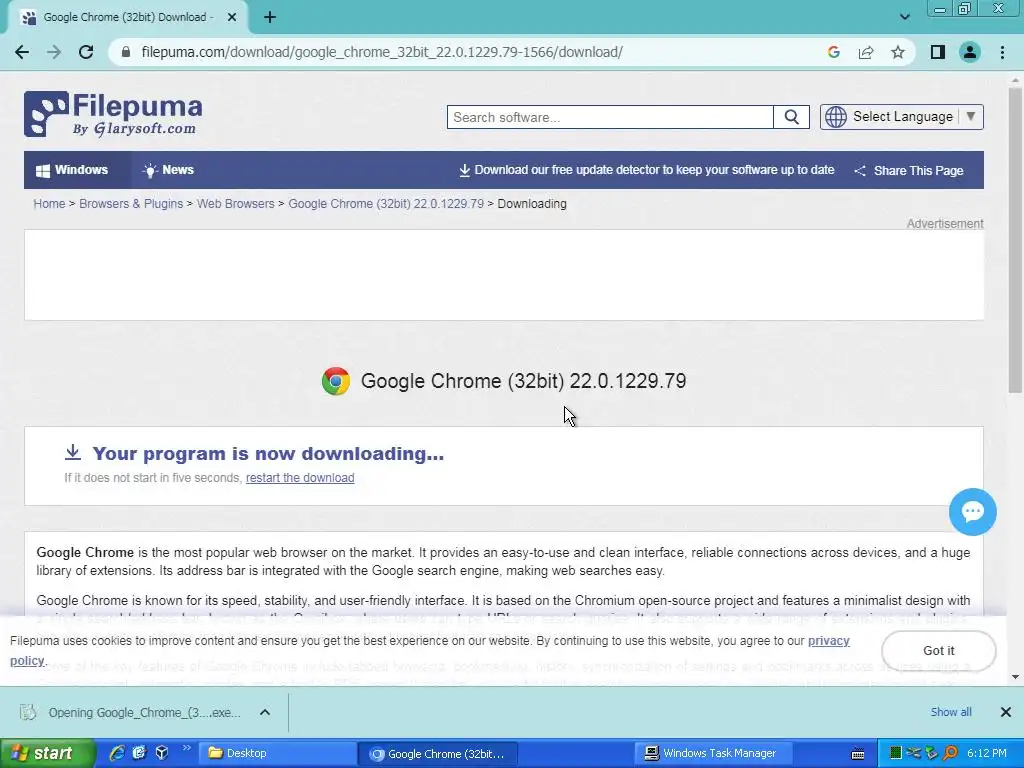Open the Windows Start menu
Screen dimensions: 1024x768
click(47, 753)
